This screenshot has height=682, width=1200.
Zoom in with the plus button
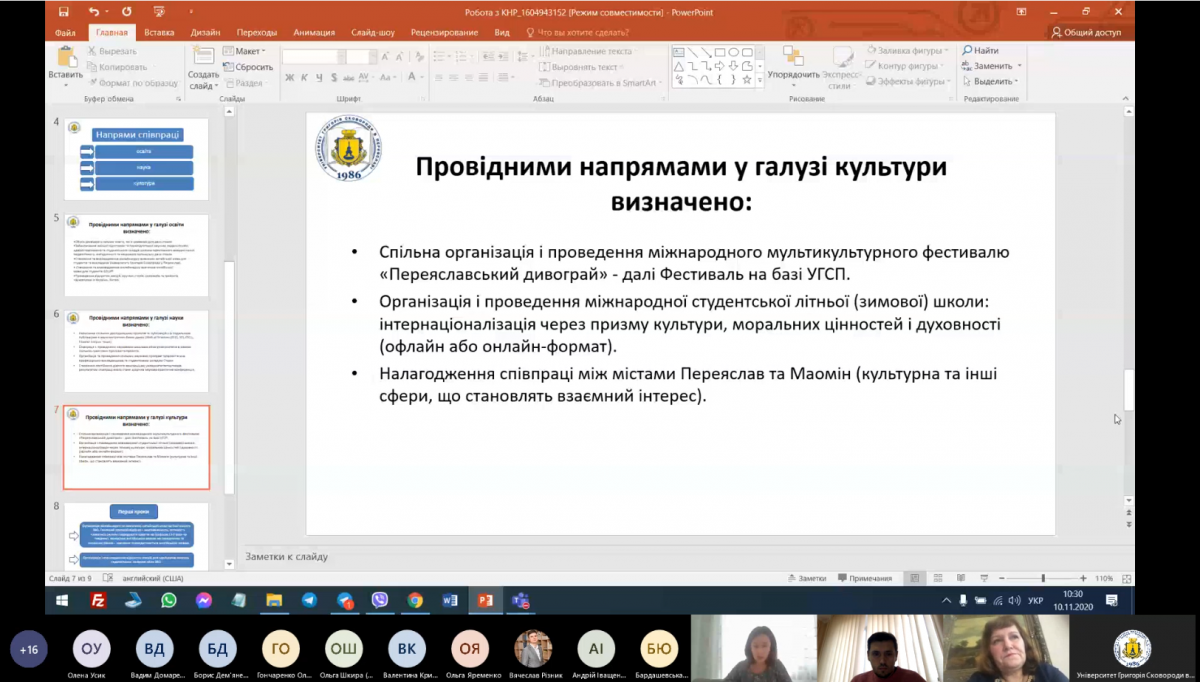click(x=1083, y=578)
